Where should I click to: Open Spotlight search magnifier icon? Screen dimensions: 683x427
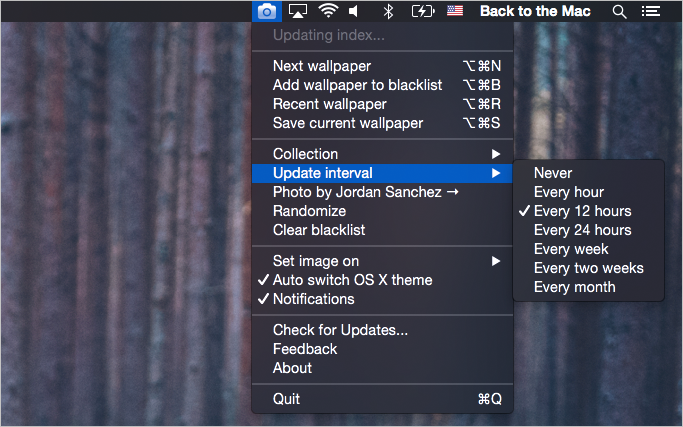coord(619,12)
